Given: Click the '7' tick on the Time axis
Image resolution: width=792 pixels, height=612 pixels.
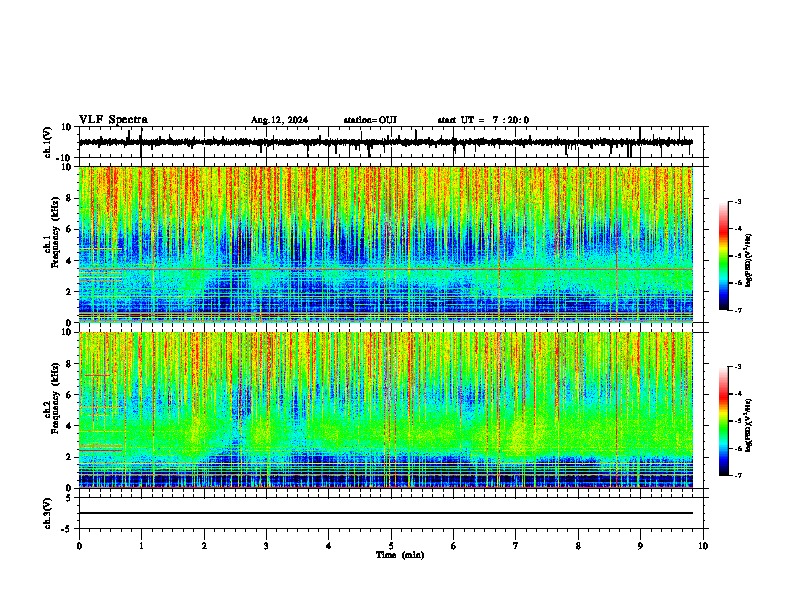Looking at the screenshot, I should 516,546.
